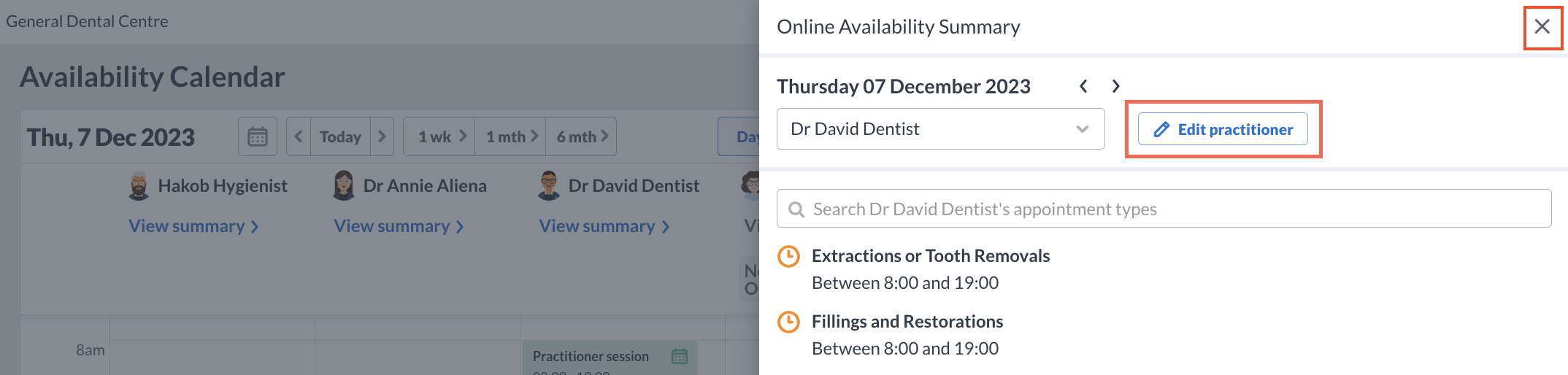Open View summary for Dr Annie Aliena
This screenshot has width=1568, height=375.
pos(399,226)
